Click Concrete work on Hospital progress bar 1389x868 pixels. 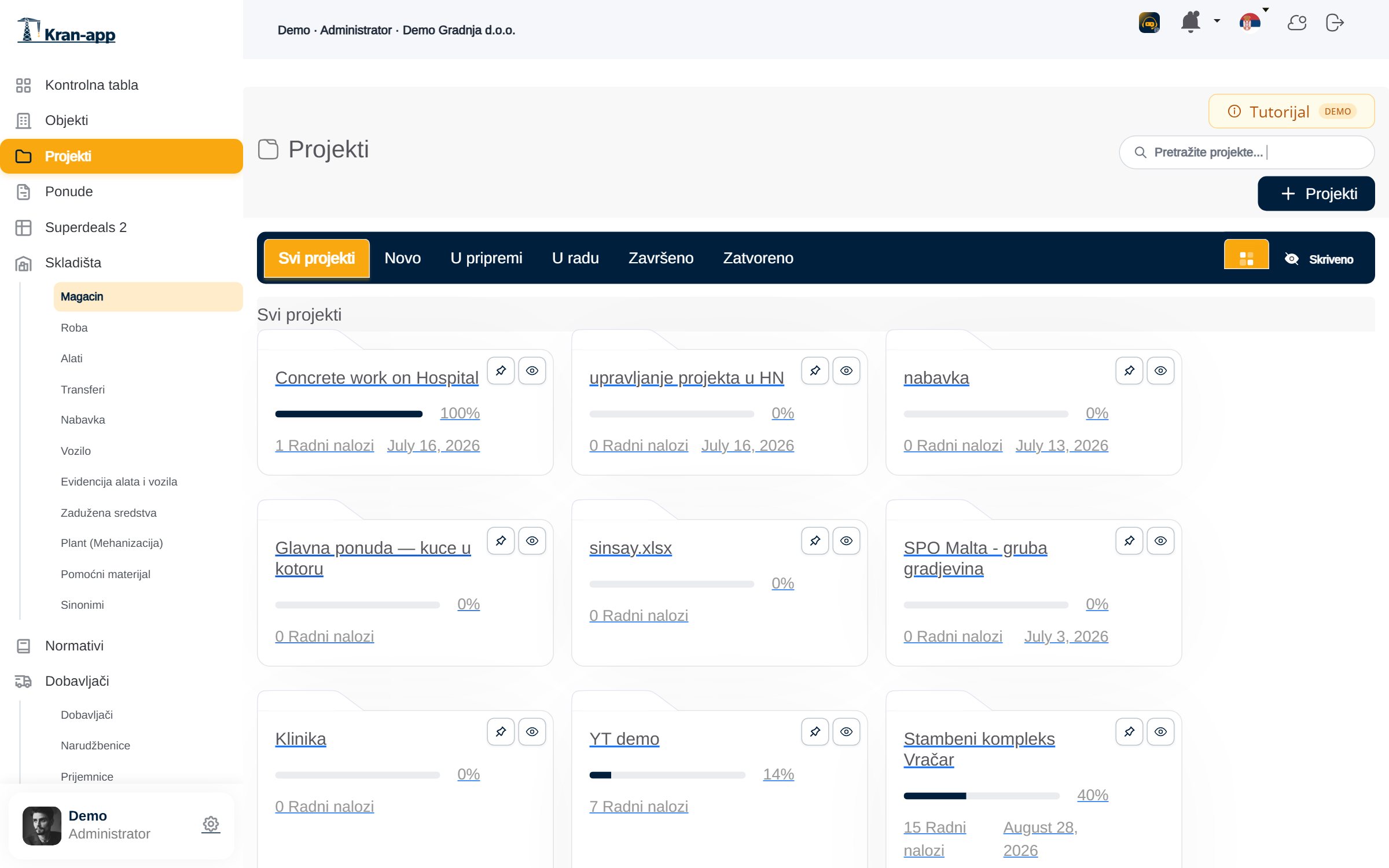click(349, 414)
